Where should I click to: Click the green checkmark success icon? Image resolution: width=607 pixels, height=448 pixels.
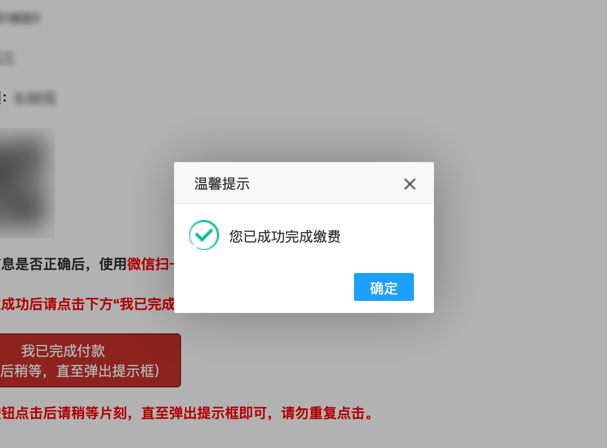pyautogui.click(x=204, y=235)
